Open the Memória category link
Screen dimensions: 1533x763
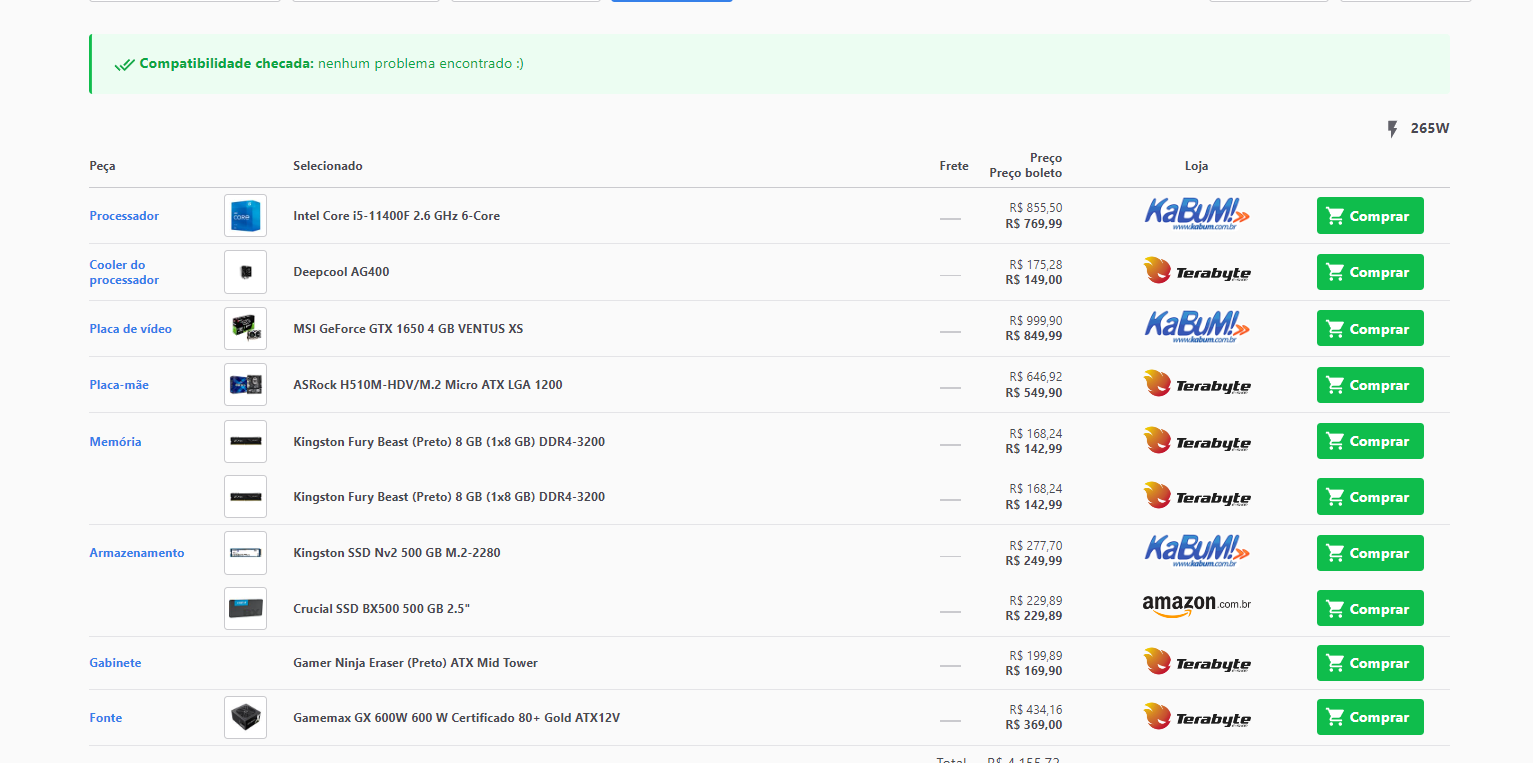coord(115,441)
